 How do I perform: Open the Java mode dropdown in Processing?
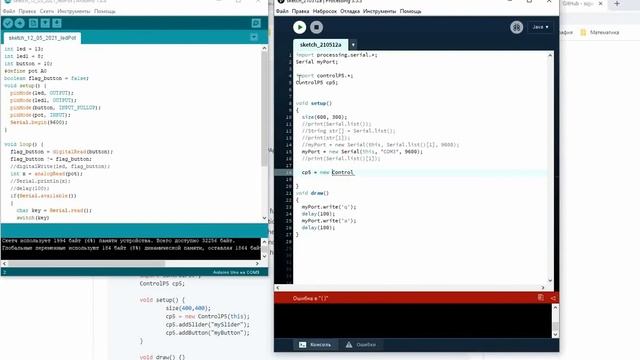540,27
